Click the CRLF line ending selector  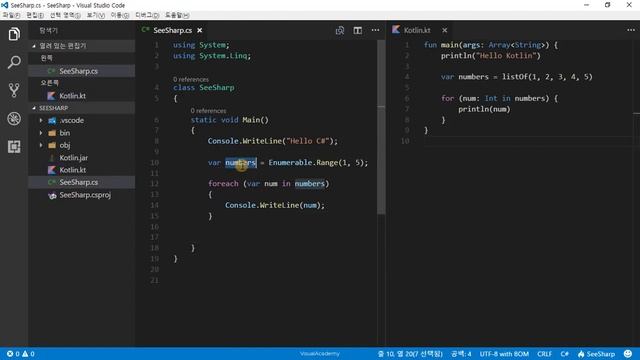544,354
